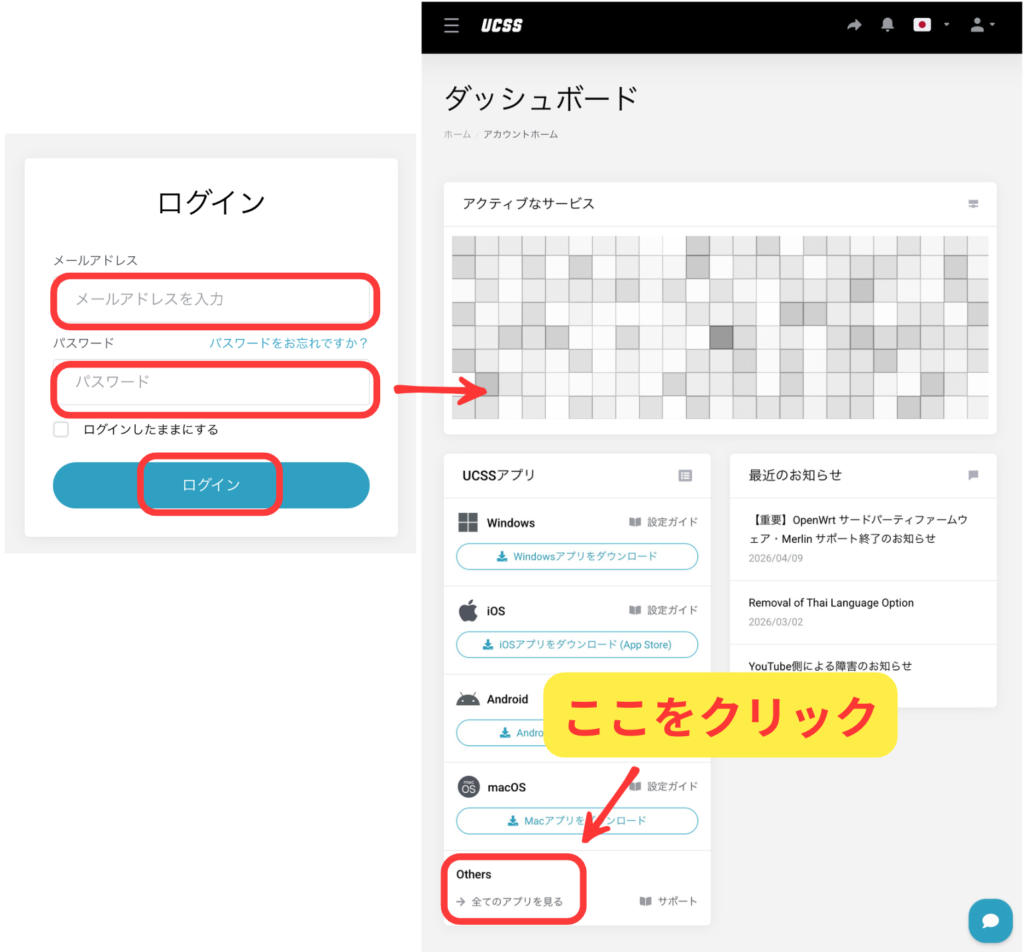1024x952 pixels.
Task: Click the flag icon in 最近のお知らせ panel
Action: tap(973, 476)
